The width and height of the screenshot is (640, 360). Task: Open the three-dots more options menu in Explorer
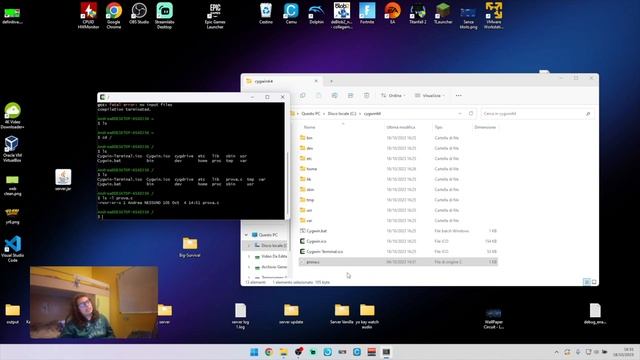point(458,96)
